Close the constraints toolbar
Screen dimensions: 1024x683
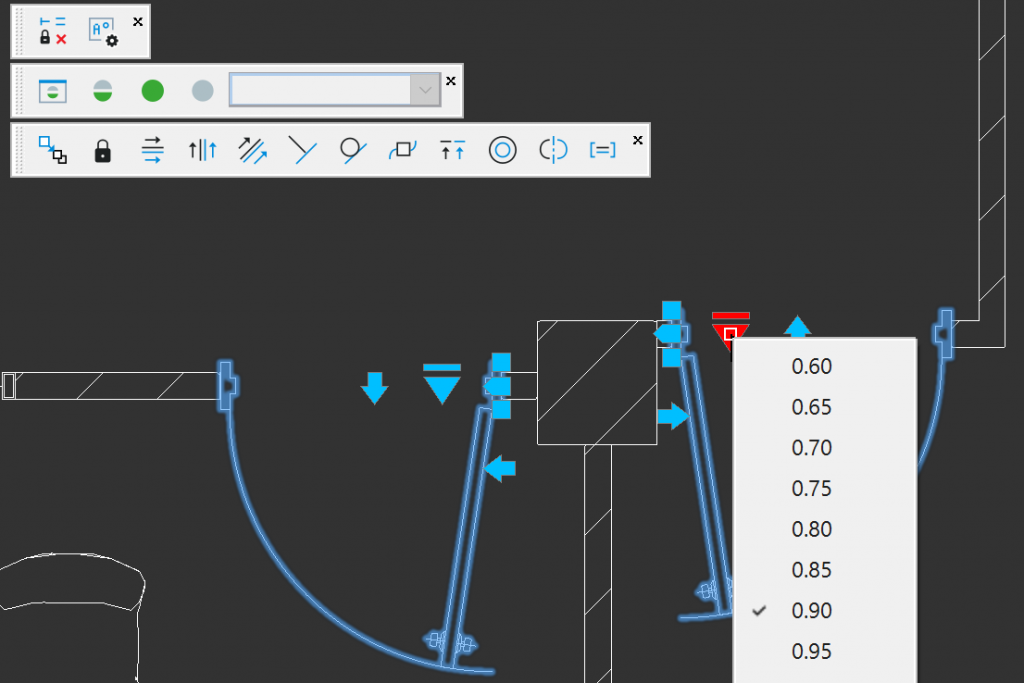point(638,140)
